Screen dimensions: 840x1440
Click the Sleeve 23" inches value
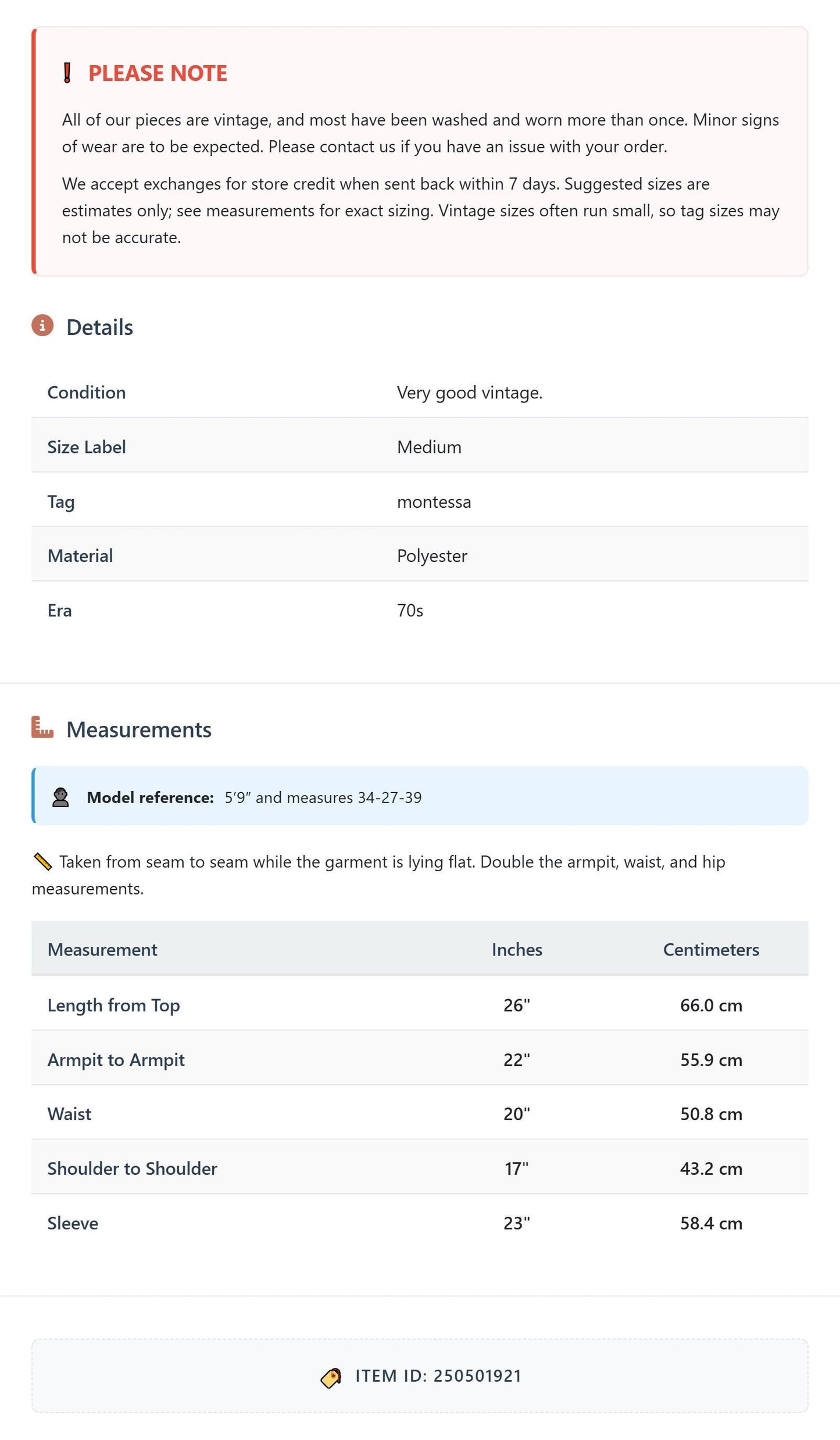point(517,1222)
